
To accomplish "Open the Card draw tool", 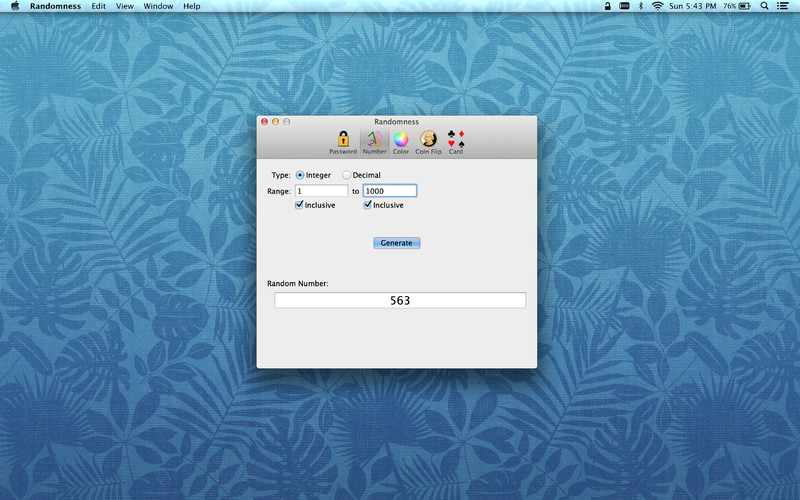I will 456,142.
